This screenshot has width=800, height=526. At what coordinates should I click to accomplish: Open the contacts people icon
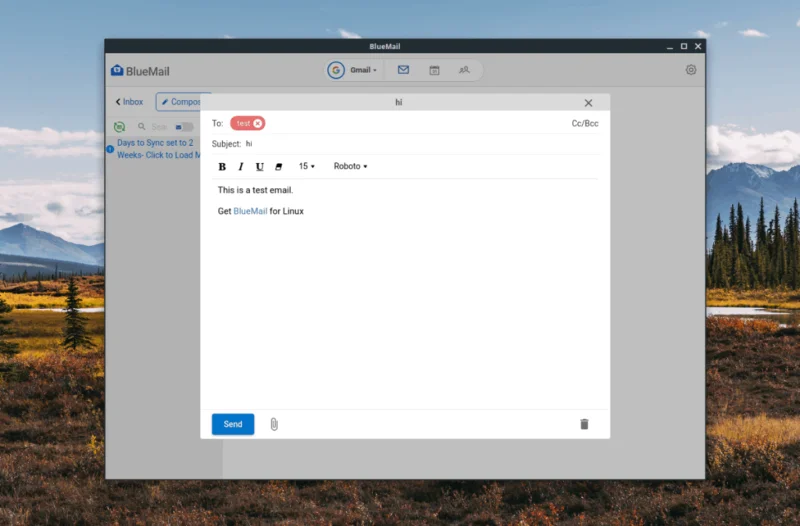pyautogui.click(x=464, y=70)
